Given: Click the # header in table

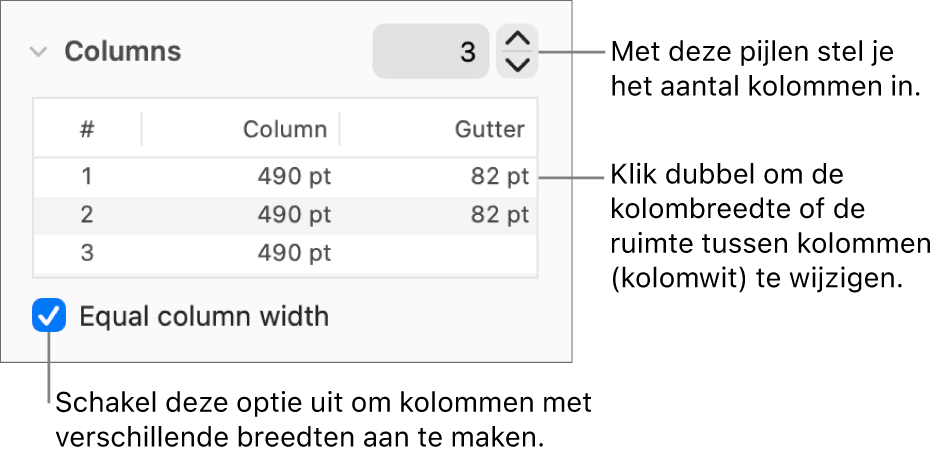Looking at the screenshot, I should [x=88, y=129].
